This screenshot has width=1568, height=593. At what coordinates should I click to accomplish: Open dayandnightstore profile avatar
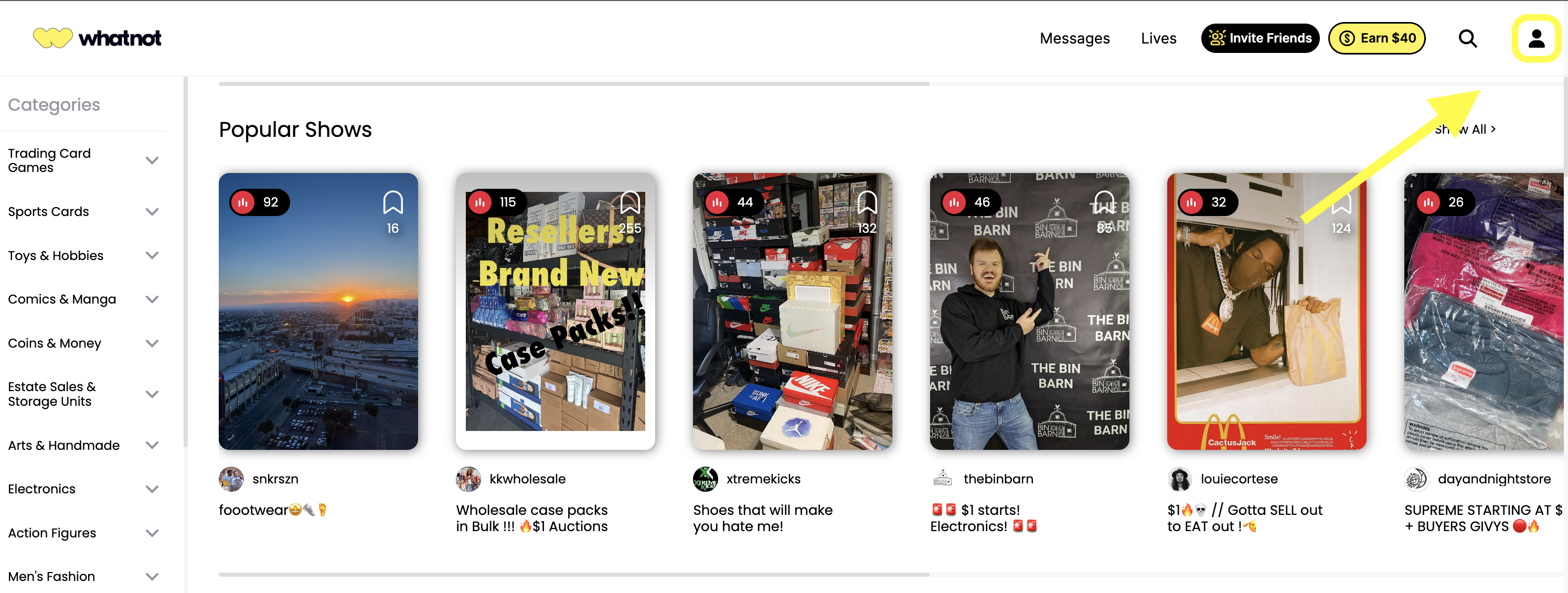pos(1416,479)
